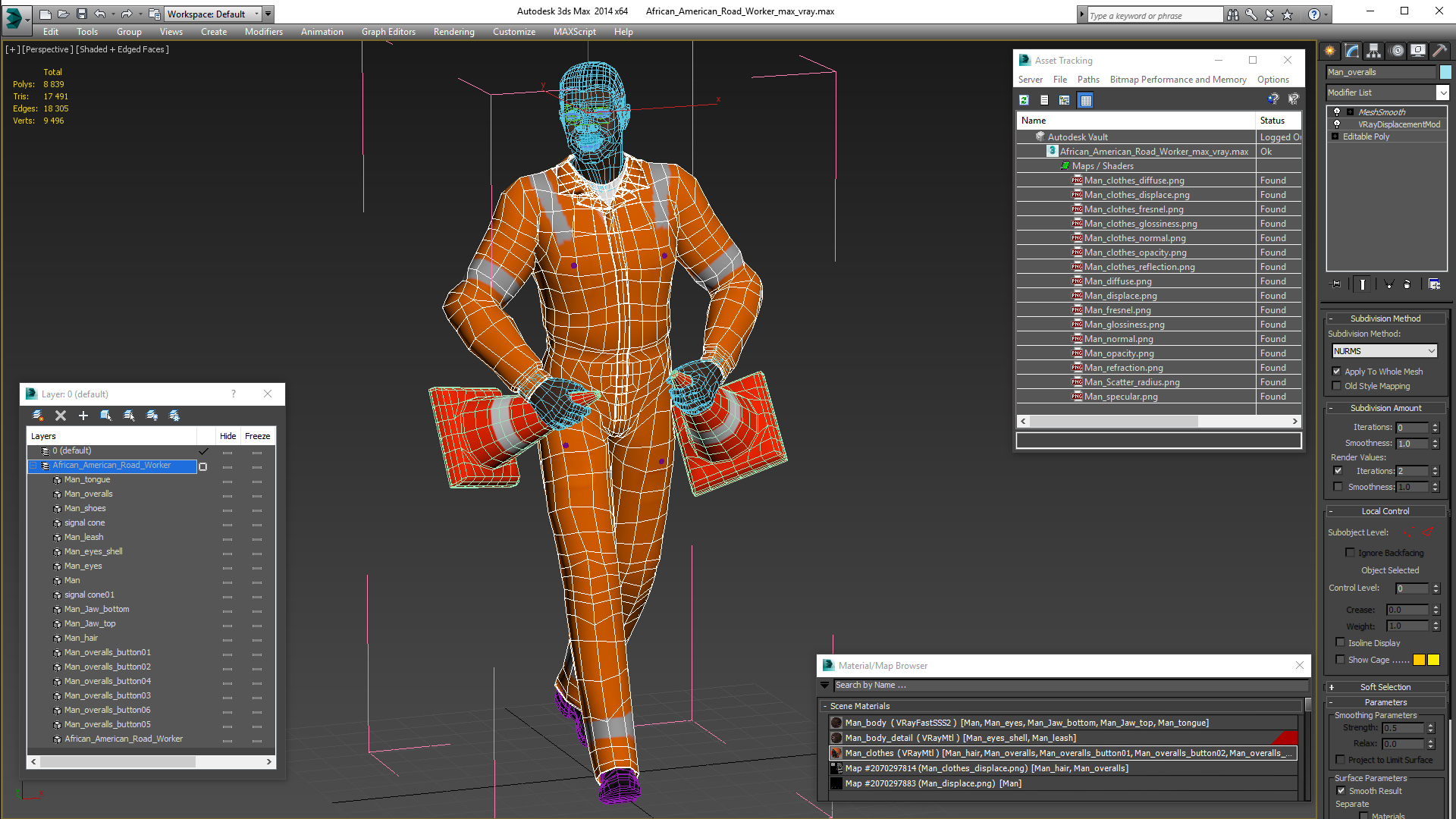This screenshot has height=819, width=1456.
Task: Enable Isoline Display checkbox
Action: (x=1340, y=643)
